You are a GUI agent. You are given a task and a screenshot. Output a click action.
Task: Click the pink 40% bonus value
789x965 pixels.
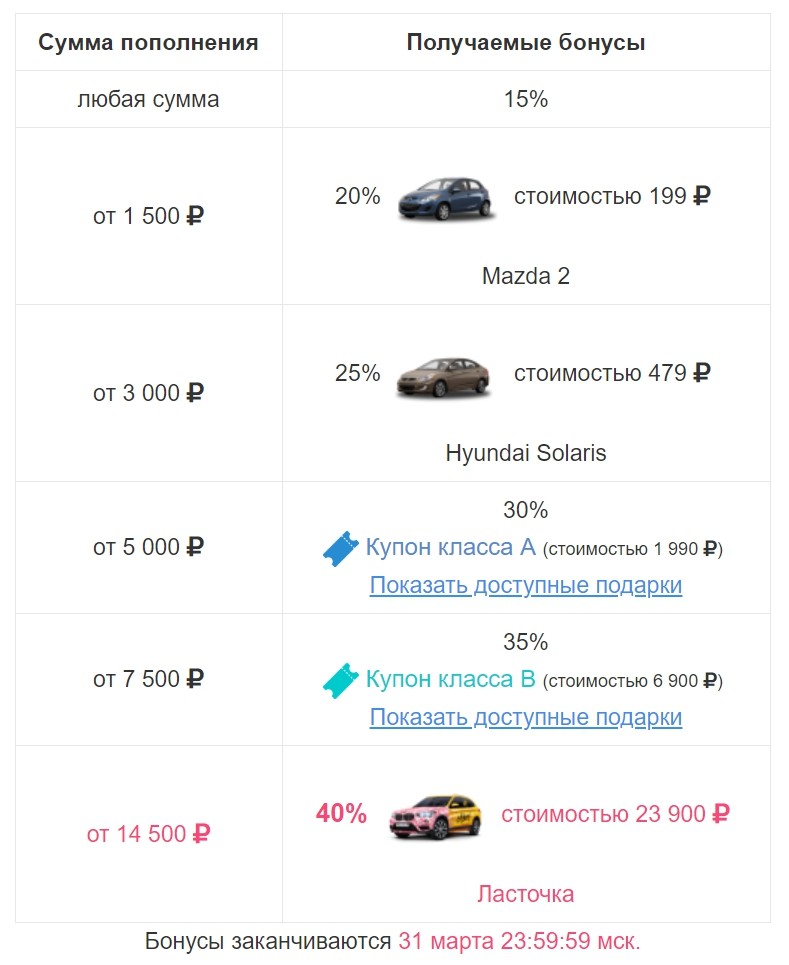[x=341, y=814]
